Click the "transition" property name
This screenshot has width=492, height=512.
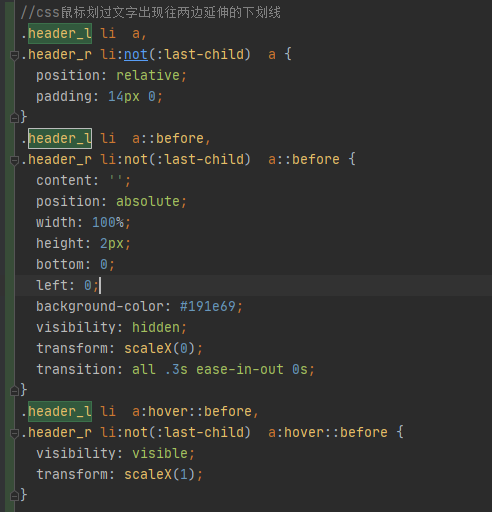point(77,369)
